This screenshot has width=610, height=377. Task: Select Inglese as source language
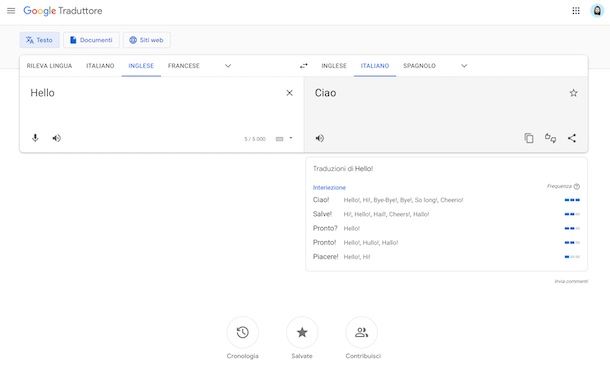tap(141, 66)
